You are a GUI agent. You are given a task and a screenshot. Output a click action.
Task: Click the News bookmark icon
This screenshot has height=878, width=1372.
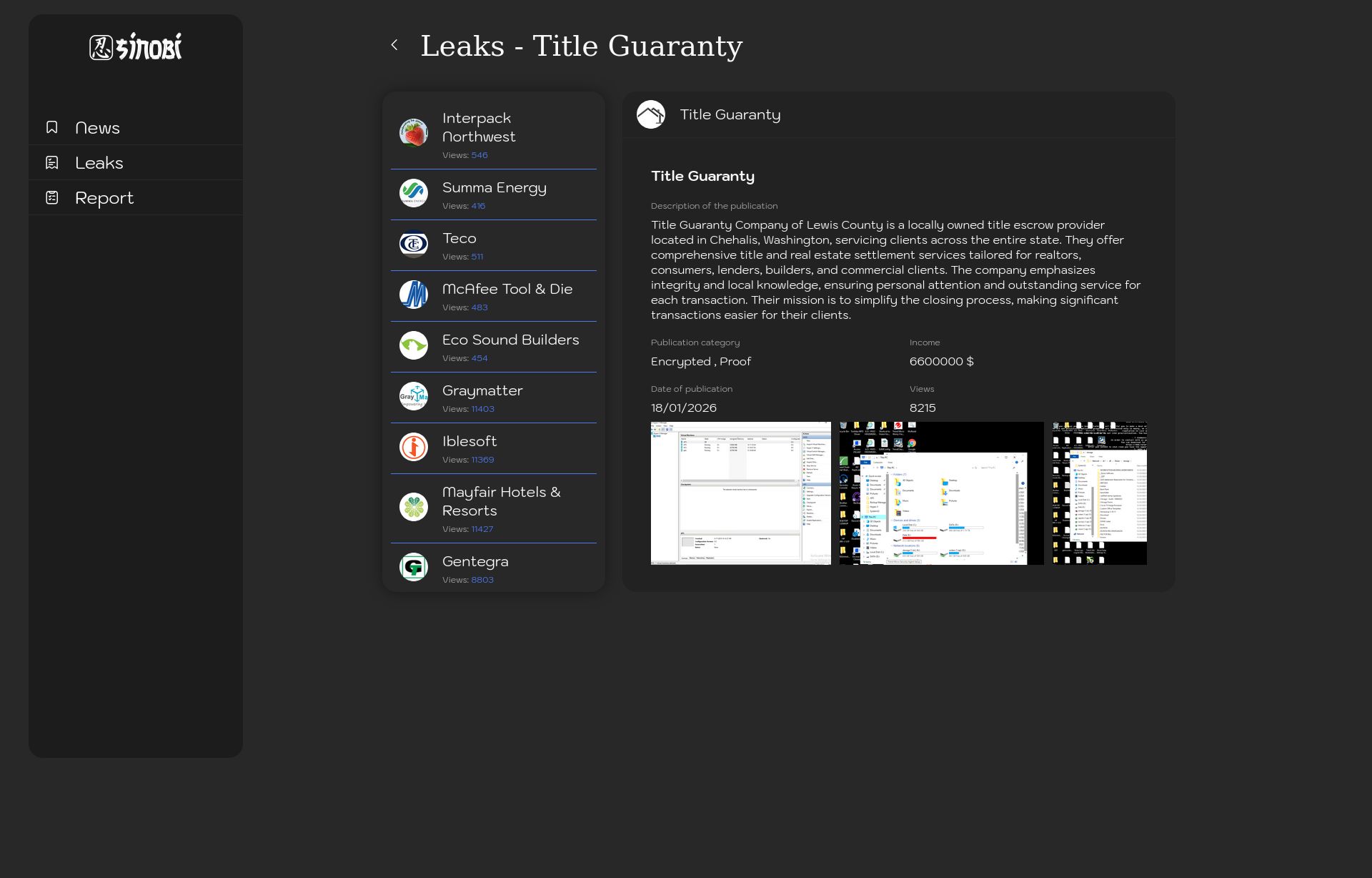pos(52,127)
